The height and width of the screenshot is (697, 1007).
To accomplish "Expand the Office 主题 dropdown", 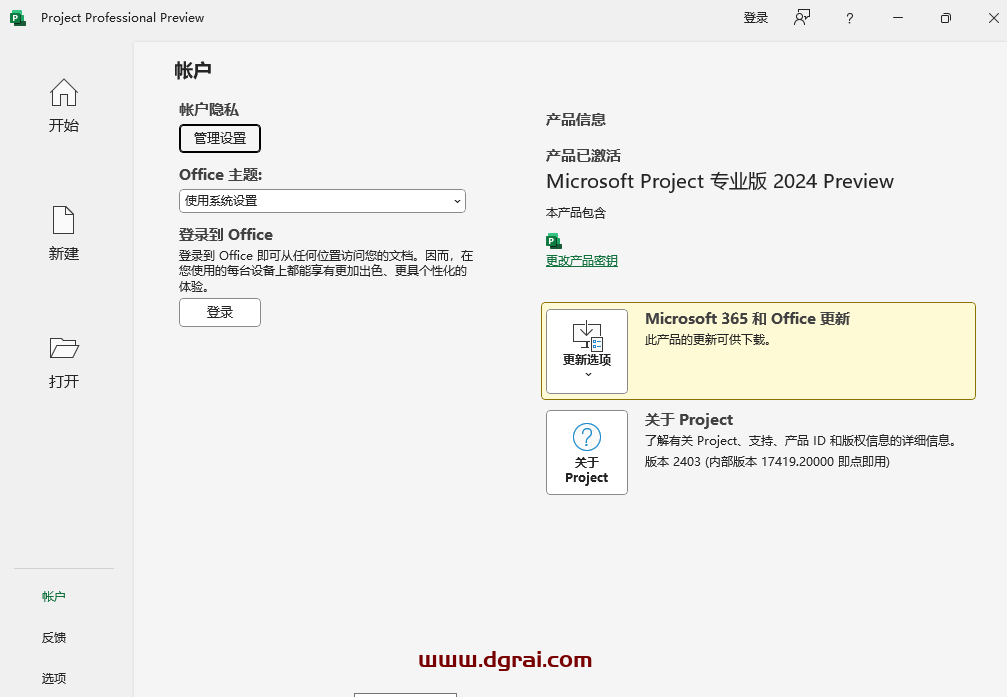I will [322, 201].
